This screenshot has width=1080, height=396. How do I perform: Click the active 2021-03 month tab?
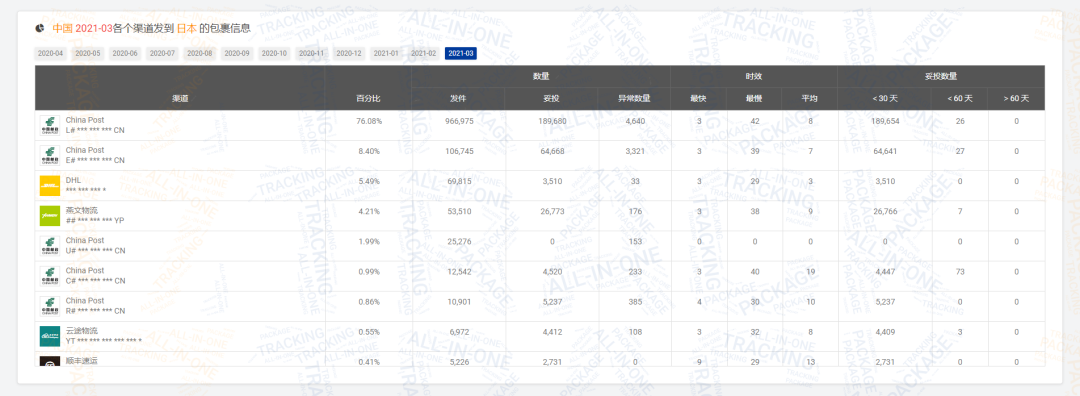(x=461, y=53)
